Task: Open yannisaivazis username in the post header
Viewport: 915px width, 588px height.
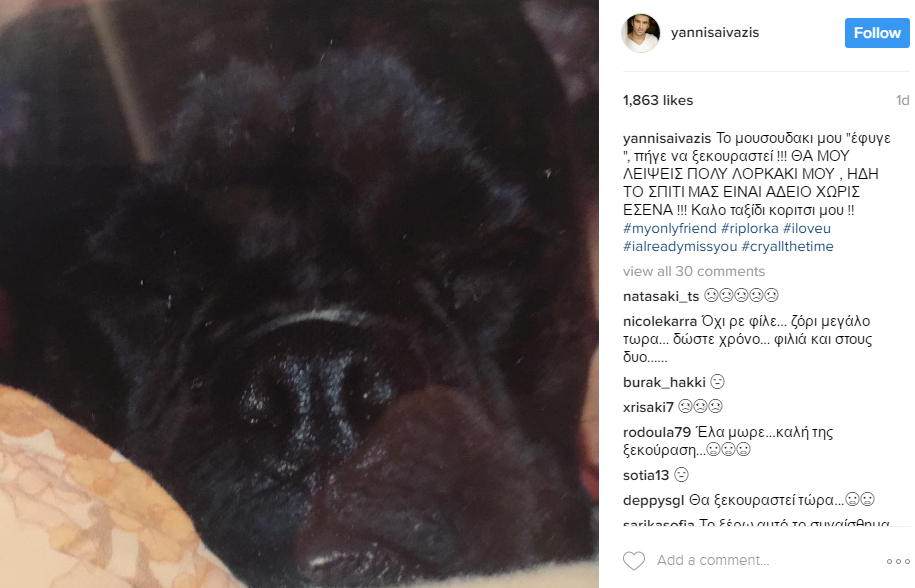Action: (715, 33)
